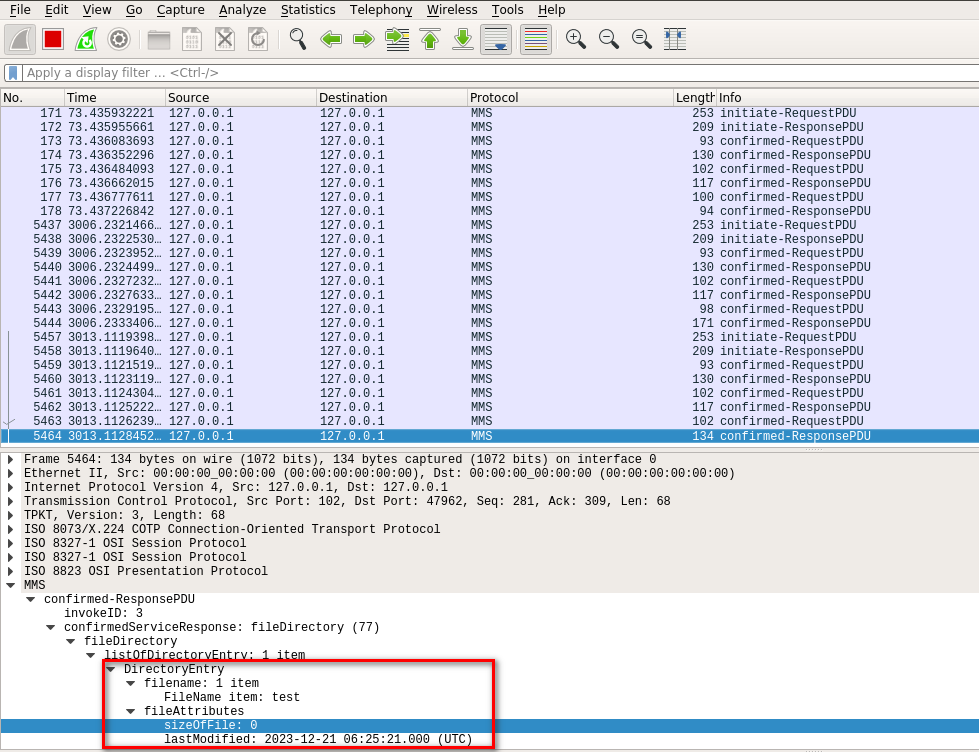The image size is (979, 752).
Task: Open the Analyze menu
Action: point(242,10)
